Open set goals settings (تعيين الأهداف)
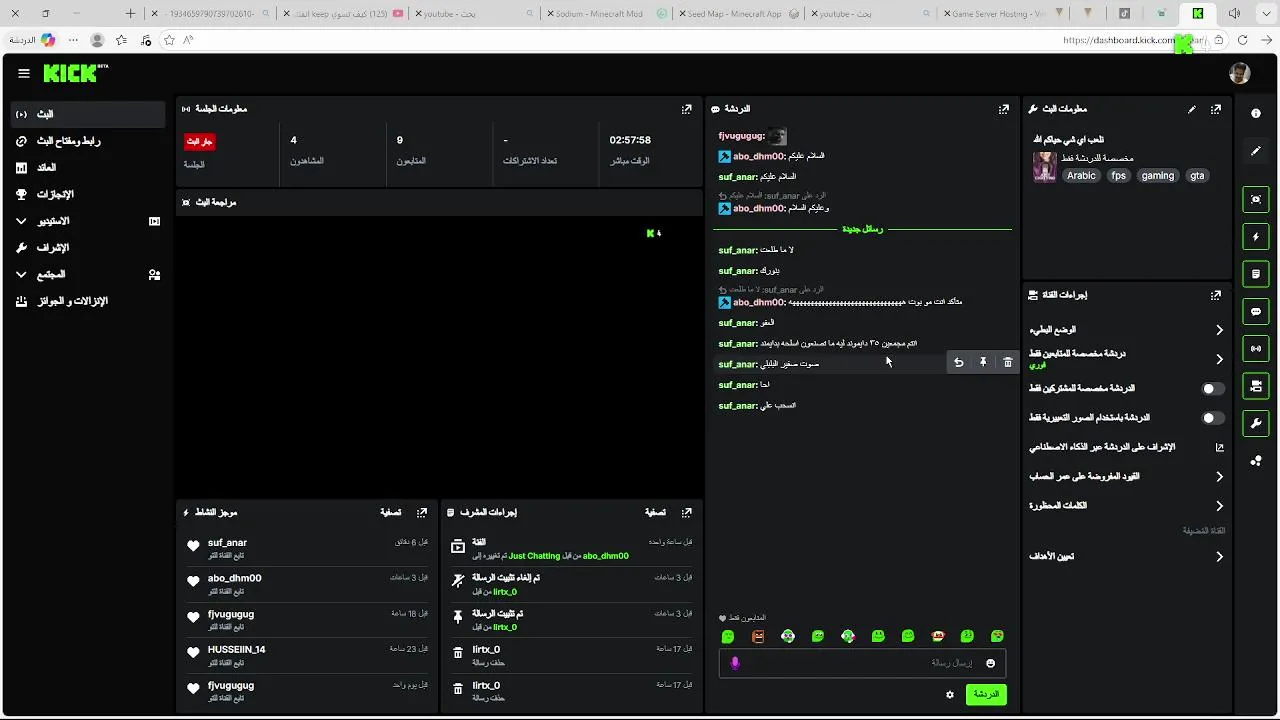Viewport: 1280px width, 720px height. coord(1127,556)
